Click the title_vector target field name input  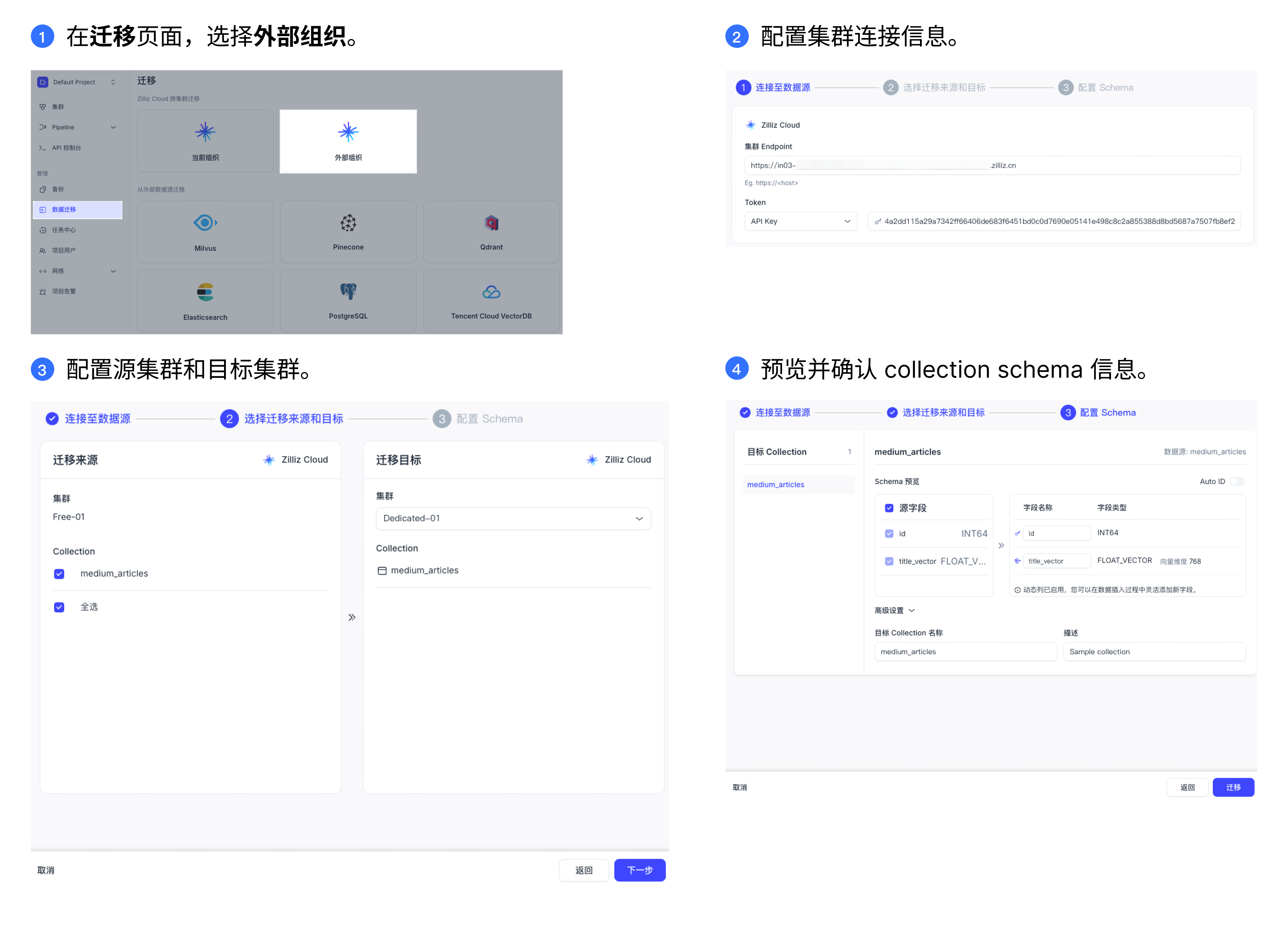[x=1057, y=561]
